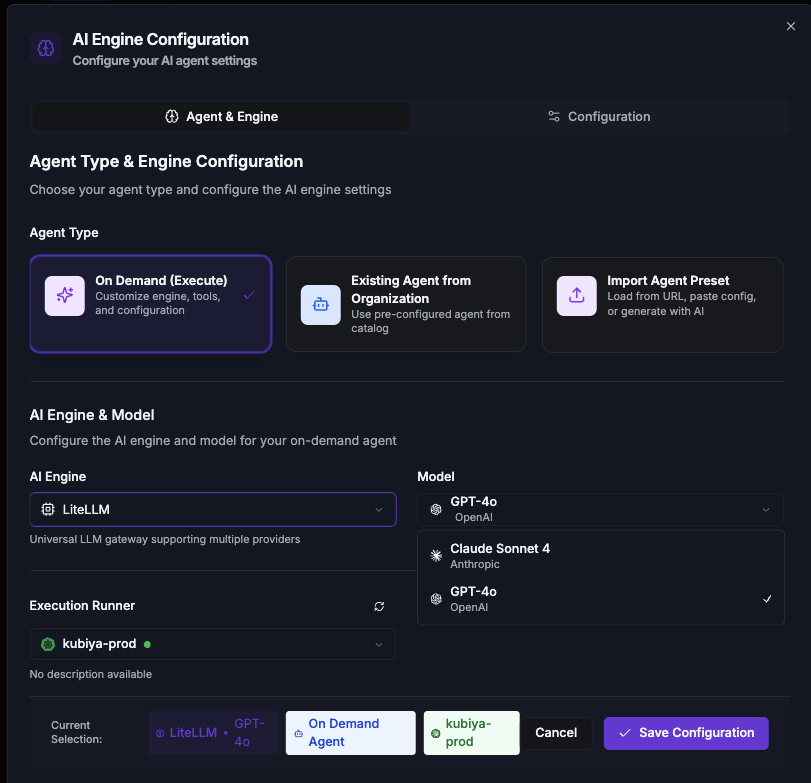Click the LiteLLM GPT-4o selection badge
Image resolution: width=811 pixels, height=783 pixels.
[x=214, y=733]
